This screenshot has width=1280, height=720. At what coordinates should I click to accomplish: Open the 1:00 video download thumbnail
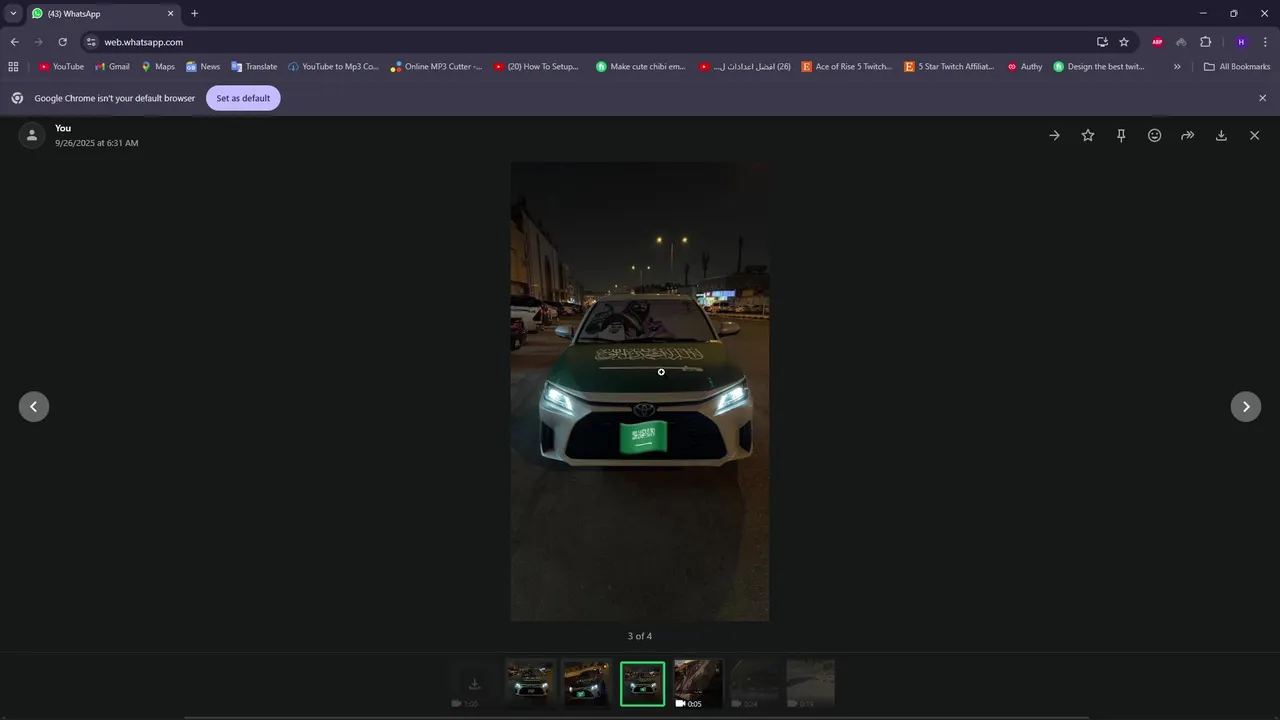(474, 684)
